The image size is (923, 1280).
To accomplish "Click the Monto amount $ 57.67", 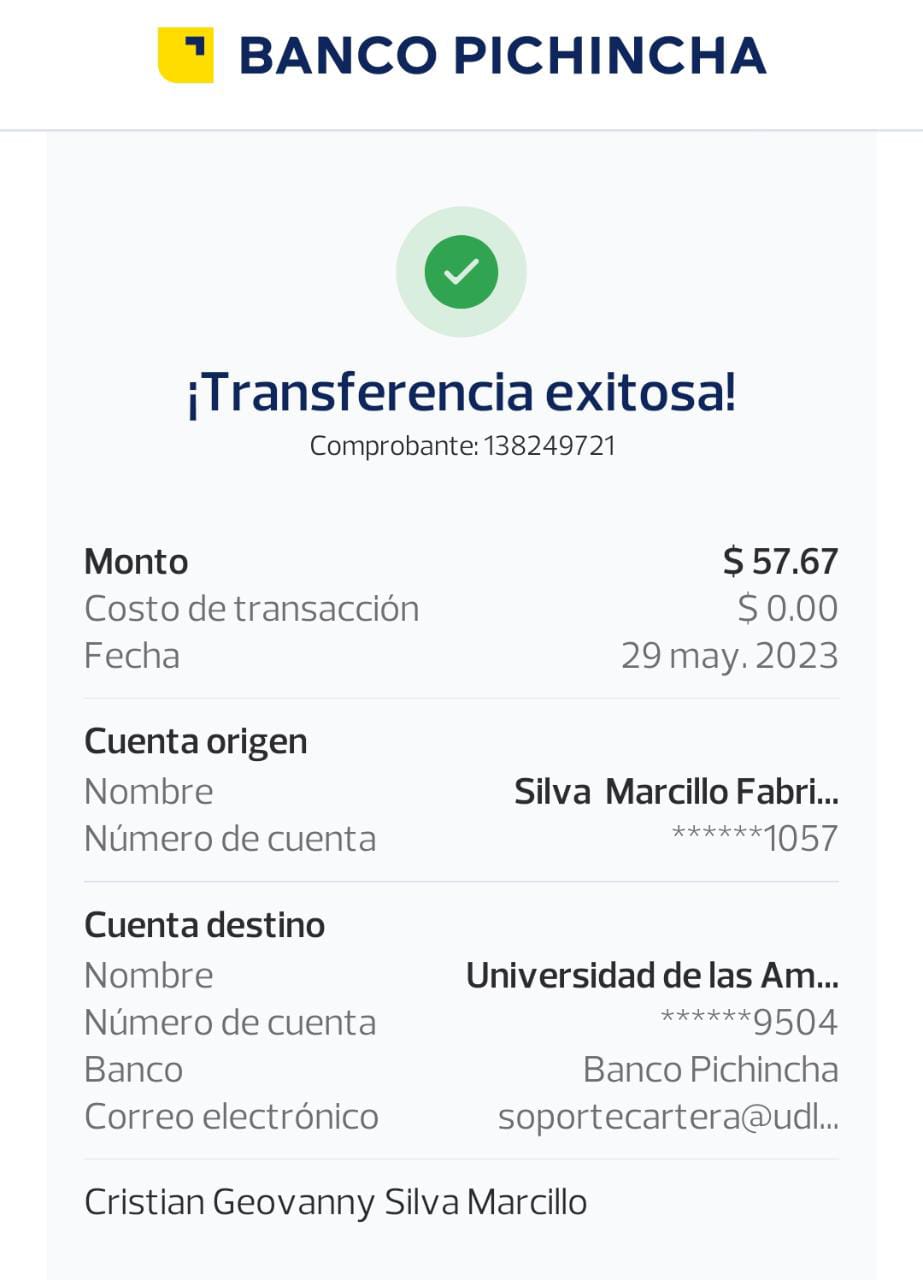I will coord(780,562).
